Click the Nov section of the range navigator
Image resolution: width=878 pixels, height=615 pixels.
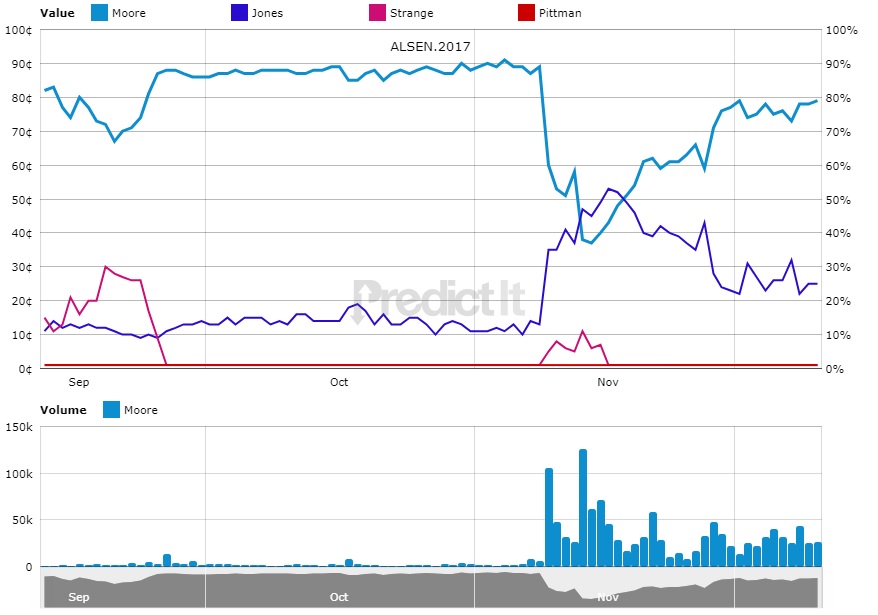608,597
